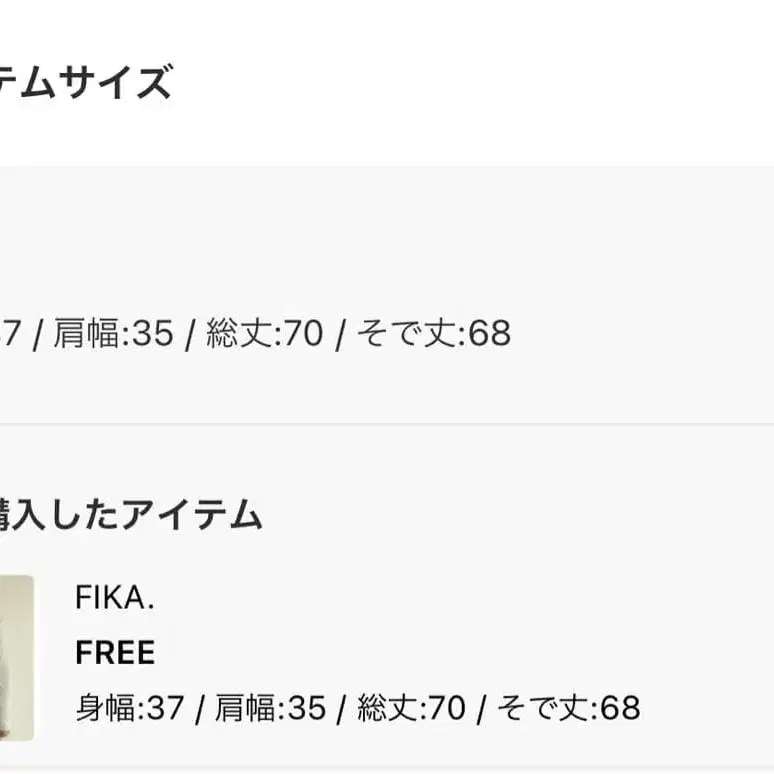Click the 購入したアイテム section heading
774x774 pixels.
point(130,515)
